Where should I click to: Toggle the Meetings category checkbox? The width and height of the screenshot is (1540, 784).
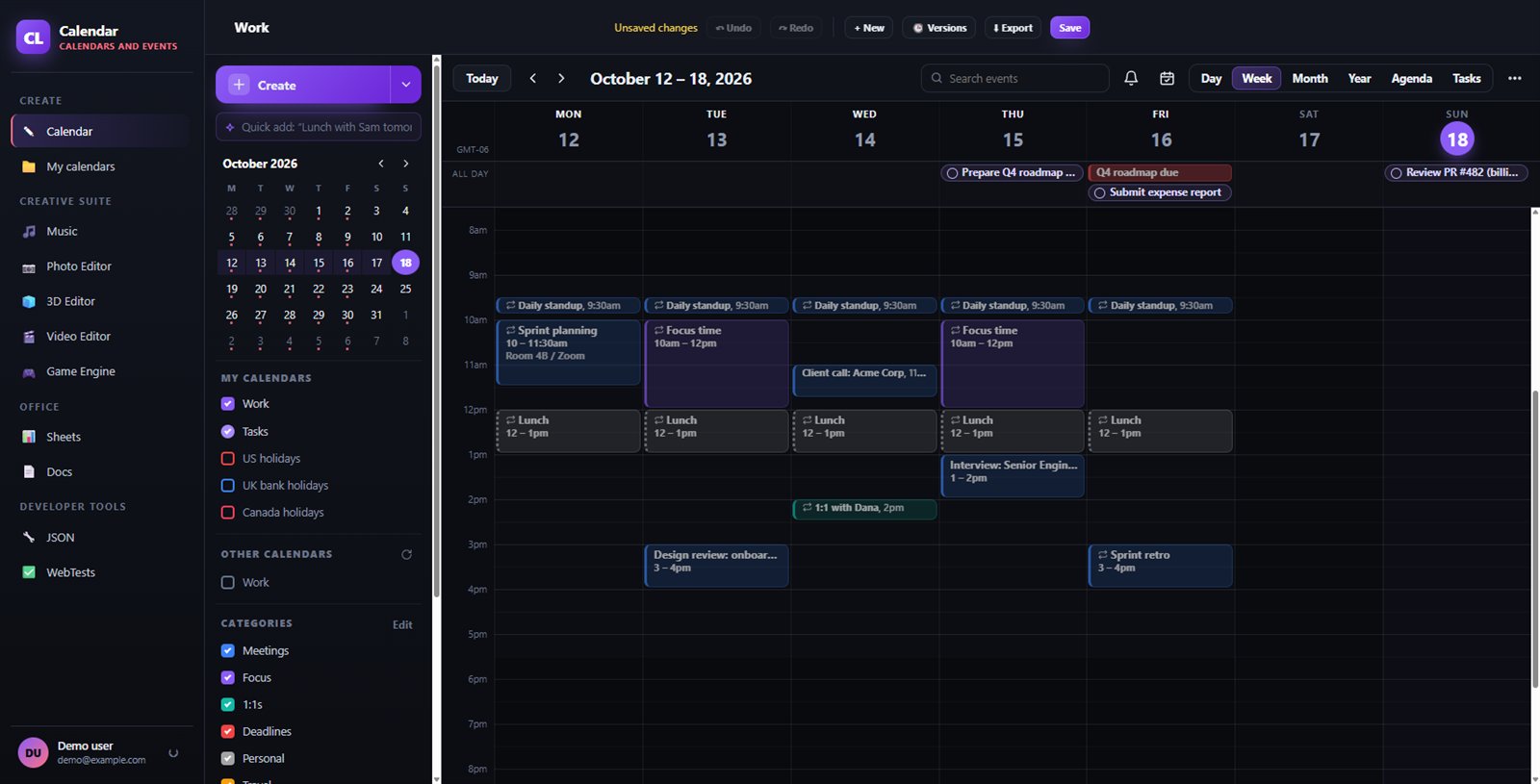[x=228, y=650]
